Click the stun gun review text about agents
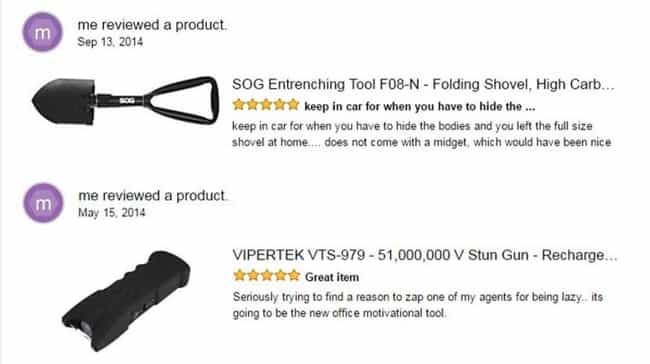The width and height of the screenshot is (650, 364). coord(418,305)
